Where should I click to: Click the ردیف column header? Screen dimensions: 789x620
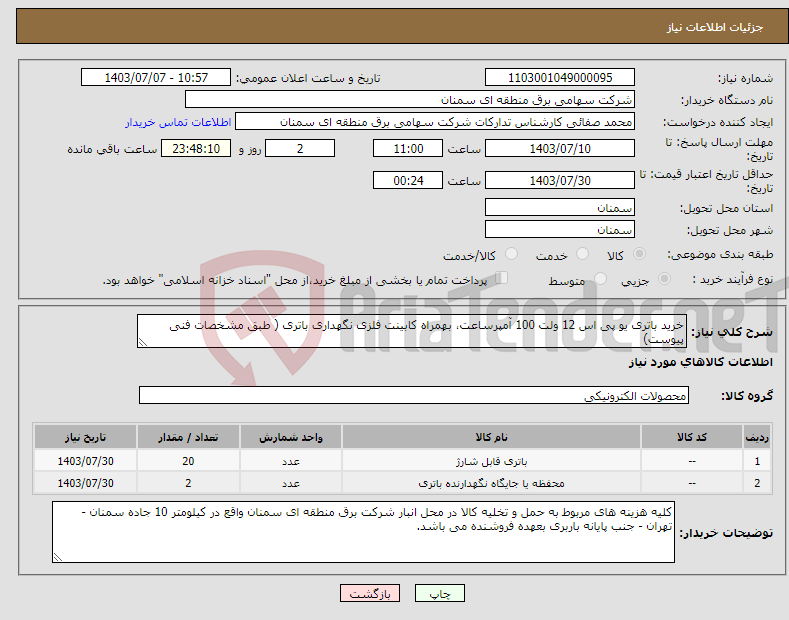click(x=757, y=437)
